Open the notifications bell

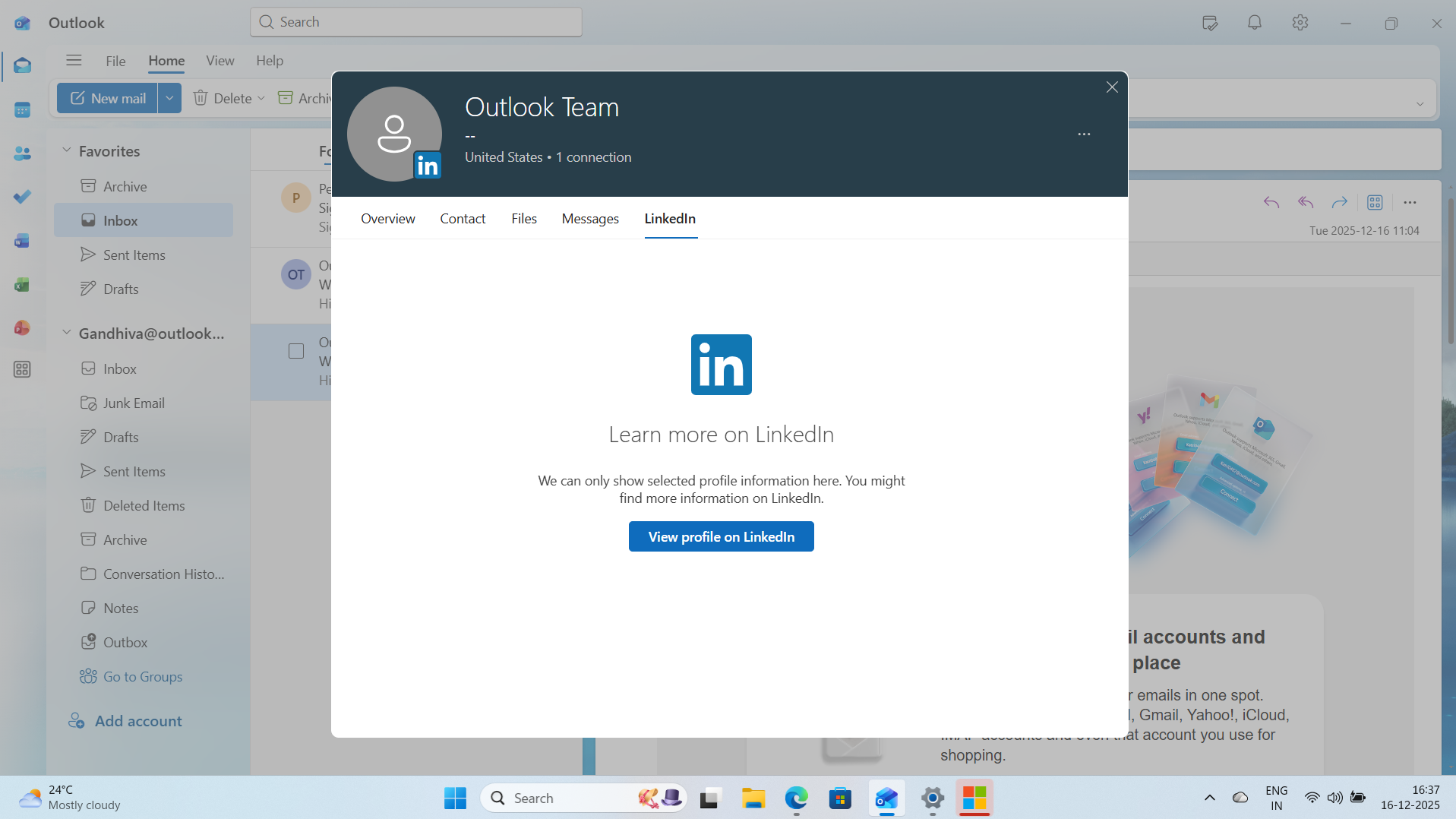[x=1255, y=23]
